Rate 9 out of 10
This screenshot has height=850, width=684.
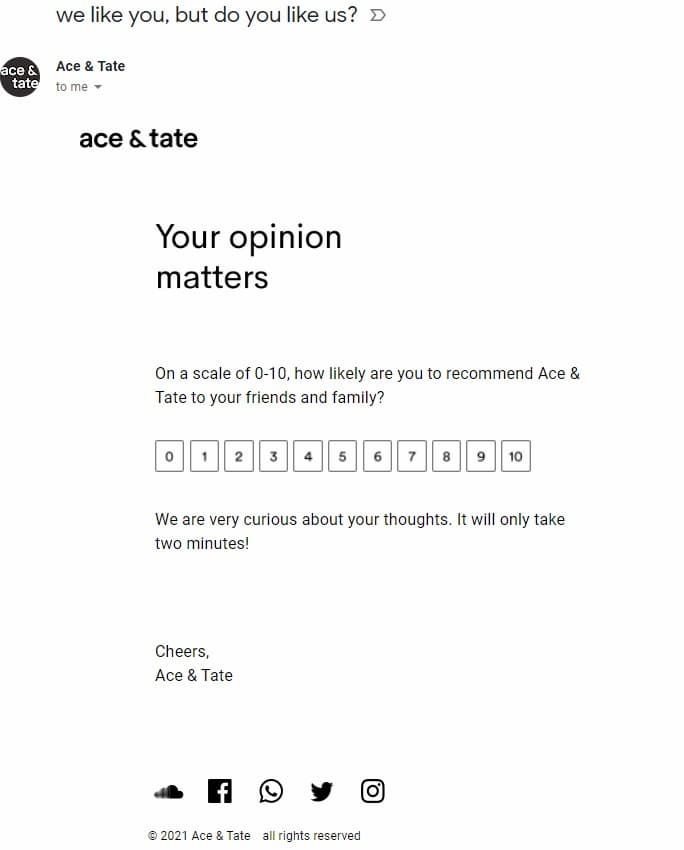[481, 456]
